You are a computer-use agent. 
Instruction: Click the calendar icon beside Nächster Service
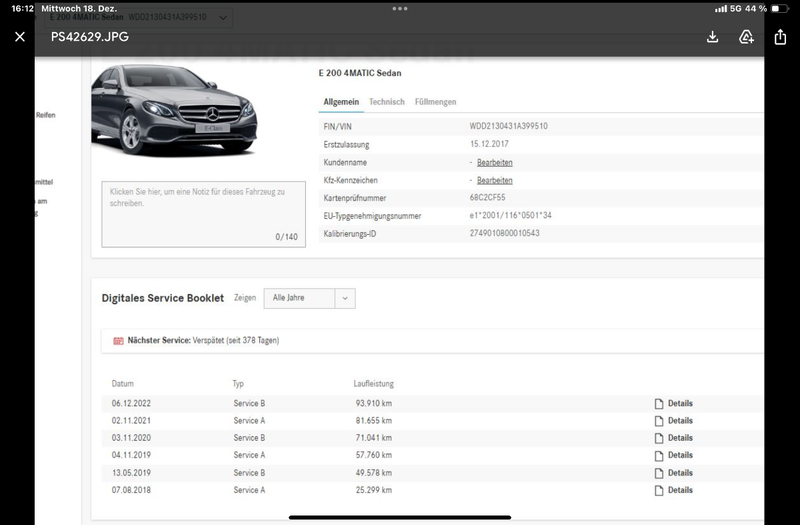118,341
